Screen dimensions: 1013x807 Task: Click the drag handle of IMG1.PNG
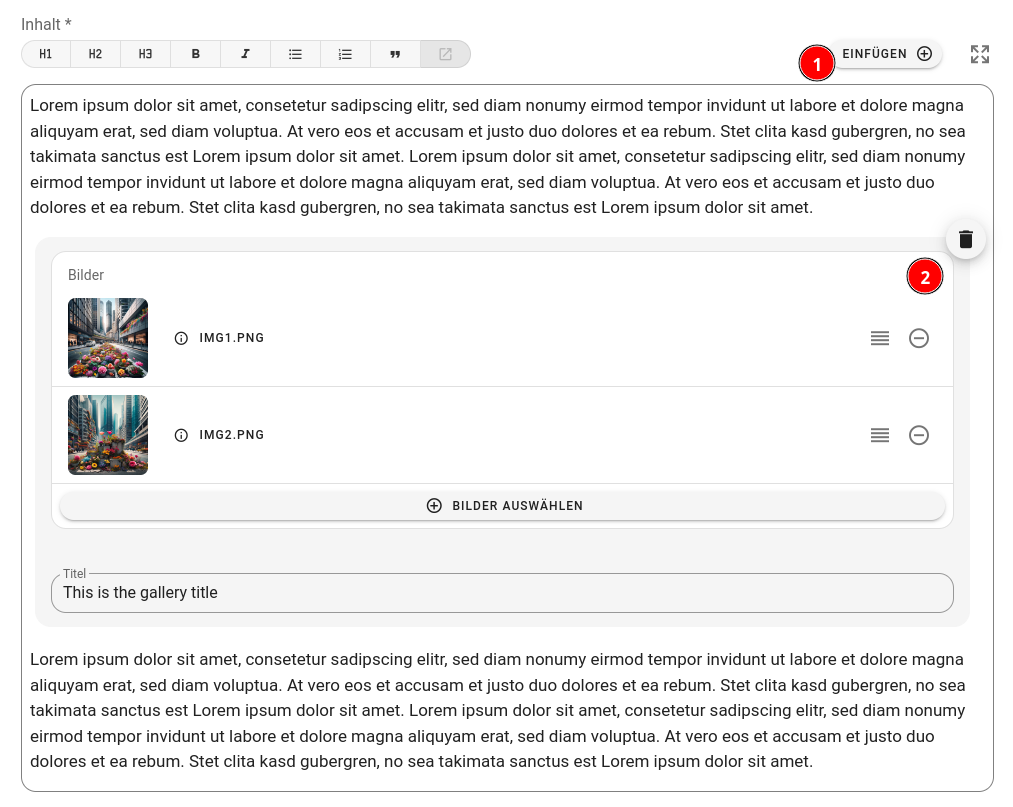pyautogui.click(x=879, y=338)
